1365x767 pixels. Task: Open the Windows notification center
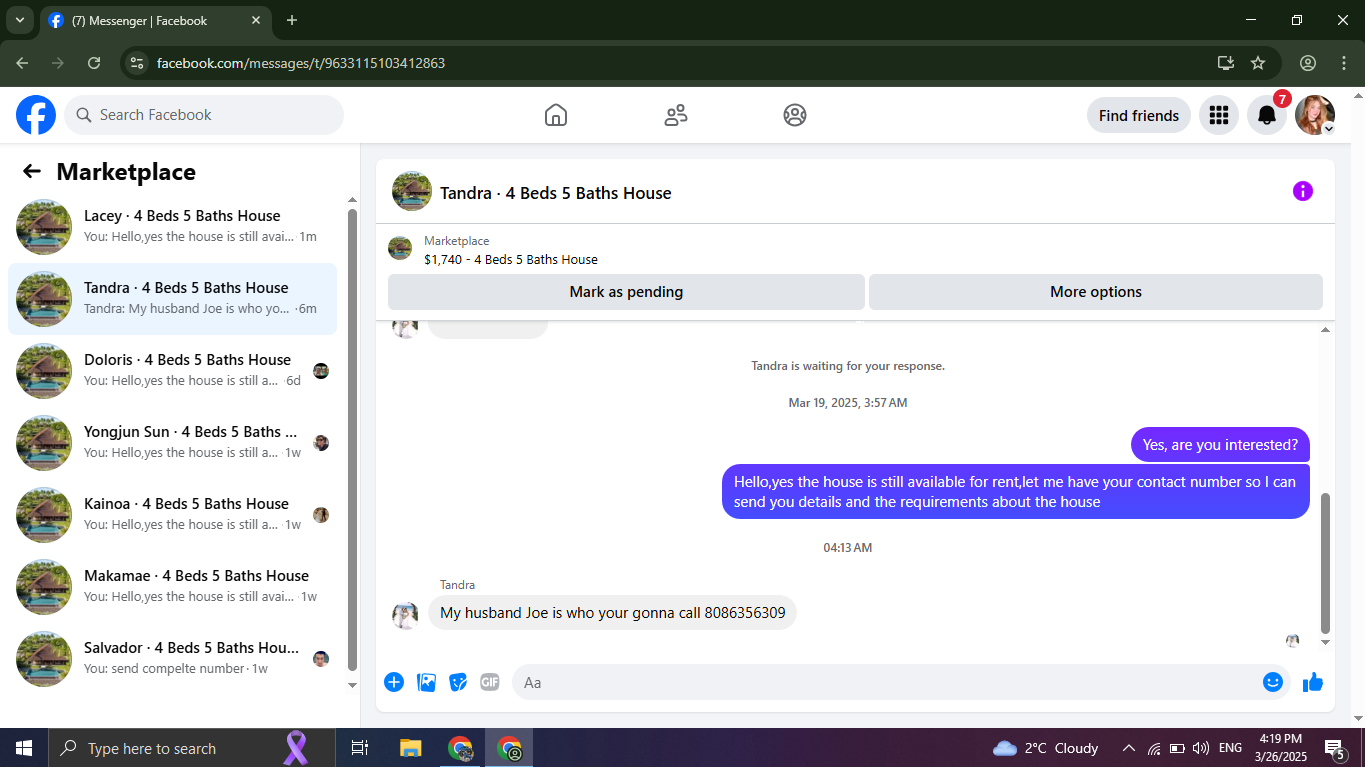1334,748
